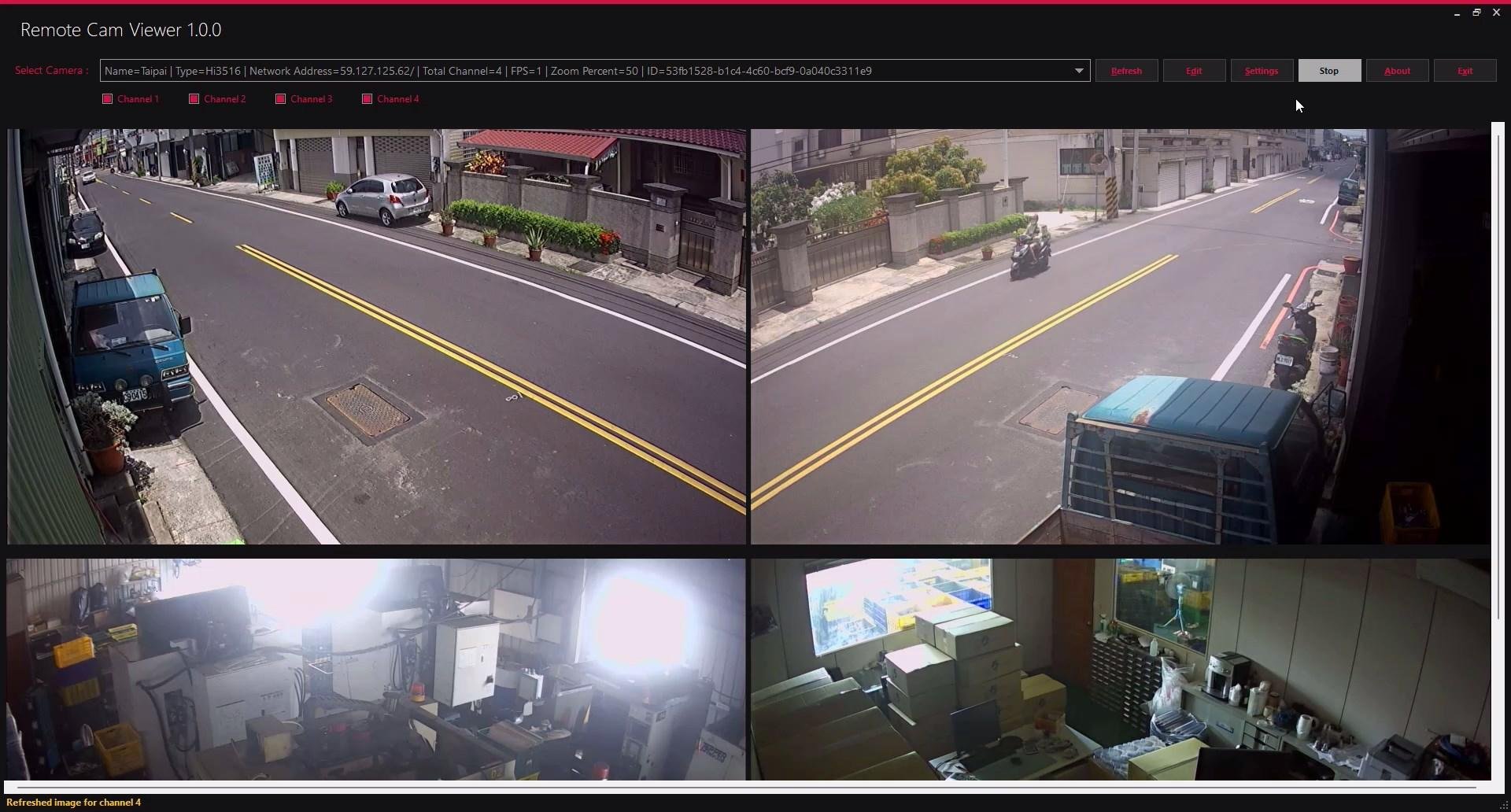Viewport: 1511px width, 812px height.
Task: Select the street feed showing the scooter rider
Action: [x=1121, y=337]
